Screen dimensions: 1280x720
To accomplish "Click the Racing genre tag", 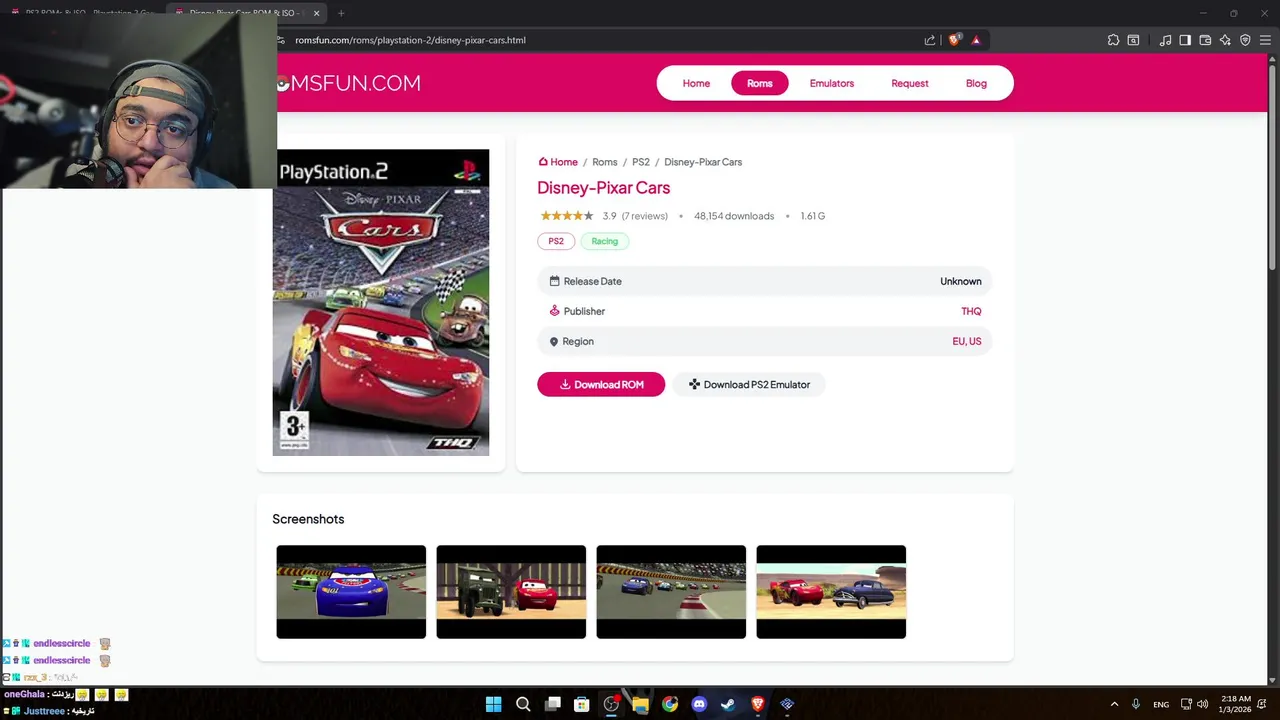I will coord(604,241).
